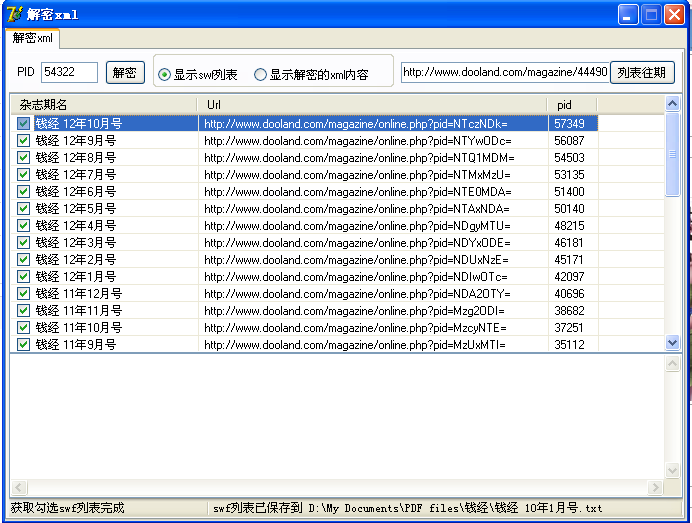Toggle the 钱经 12年5月号 checkbox
The image size is (692, 523).
click(23, 209)
